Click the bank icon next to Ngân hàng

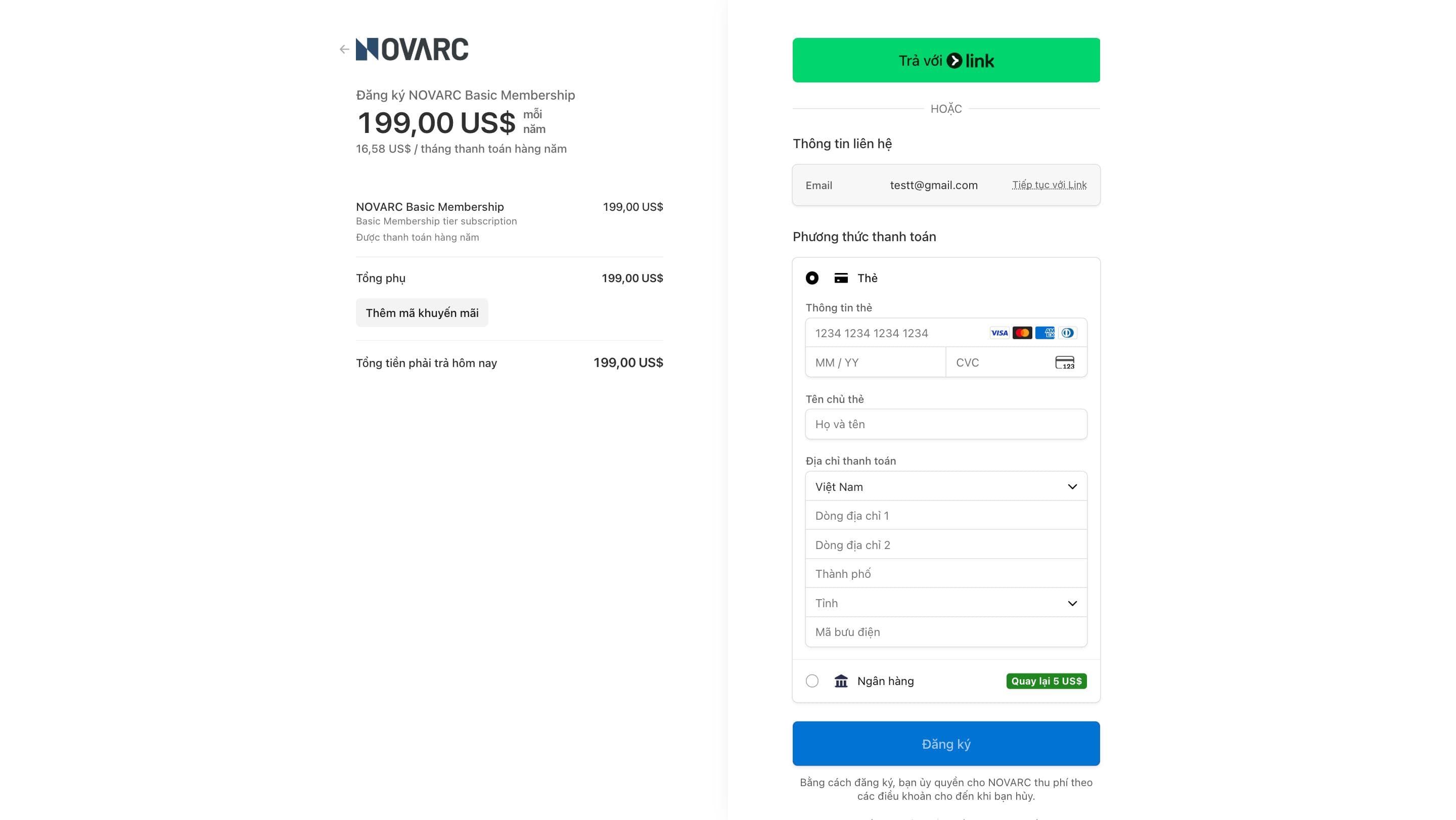click(841, 681)
